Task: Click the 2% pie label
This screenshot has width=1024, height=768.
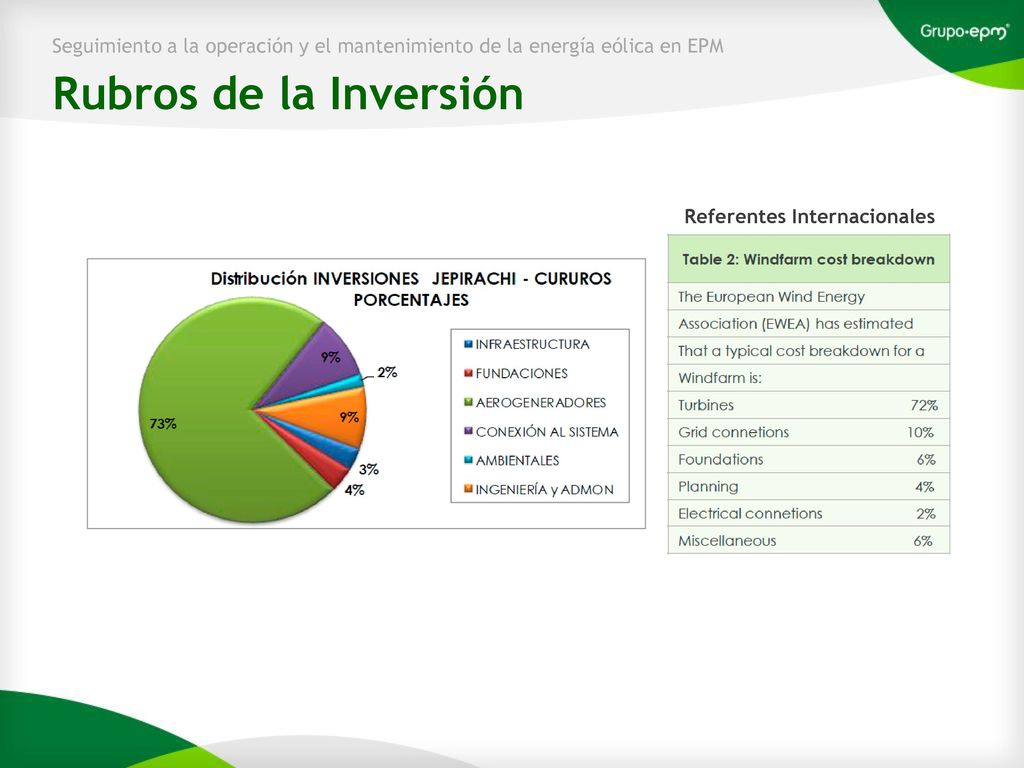Action: click(x=387, y=372)
